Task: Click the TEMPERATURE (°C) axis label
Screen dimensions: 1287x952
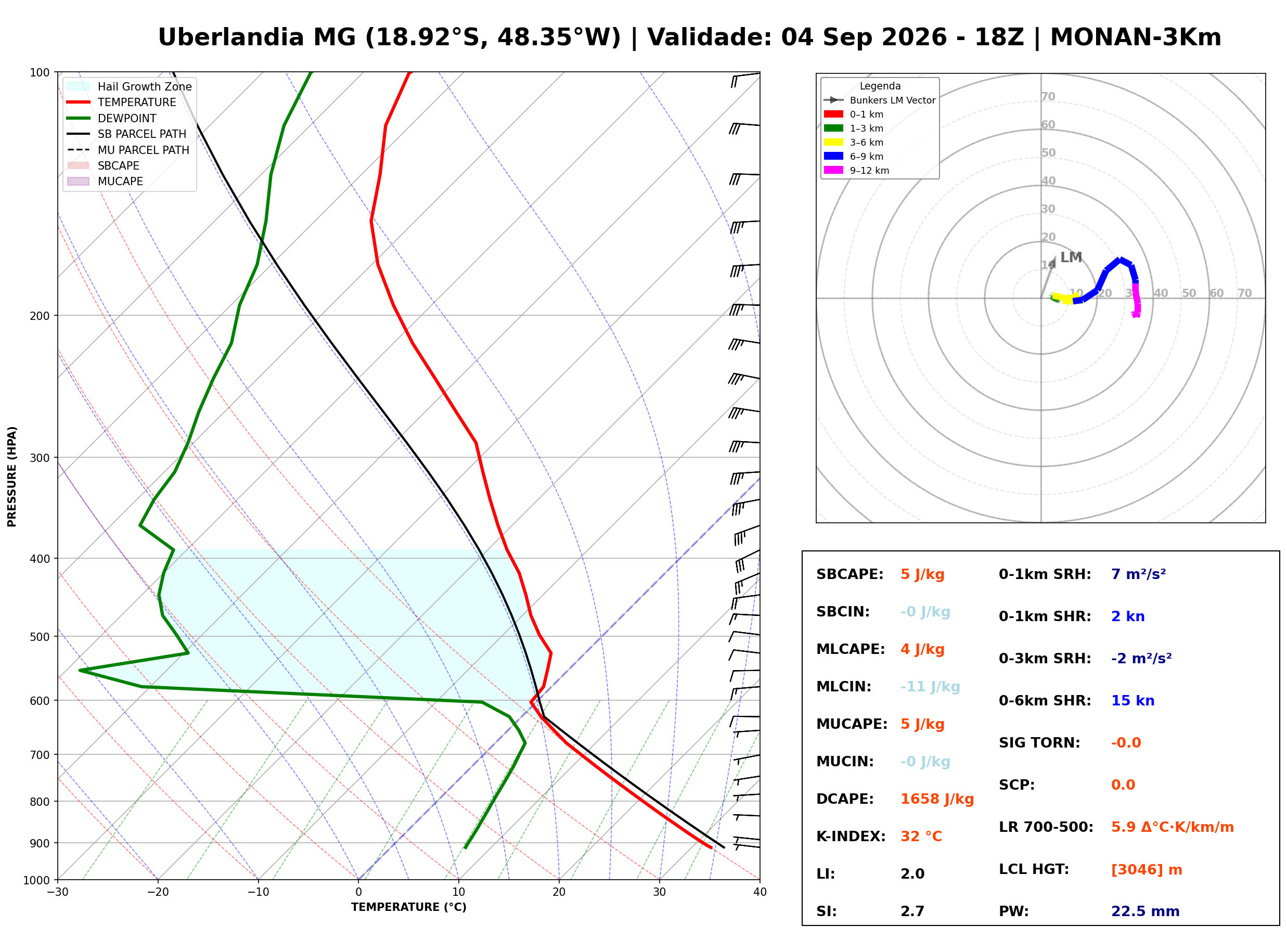Action: click(x=409, y=908)
